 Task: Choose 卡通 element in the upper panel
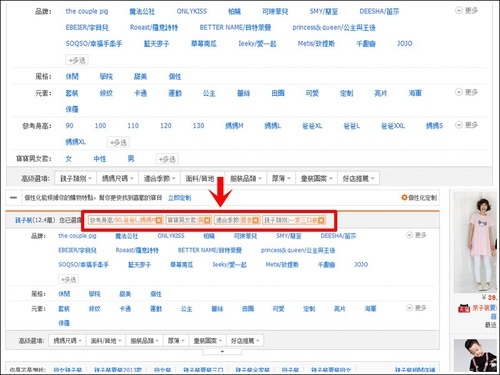pos(140,93)
